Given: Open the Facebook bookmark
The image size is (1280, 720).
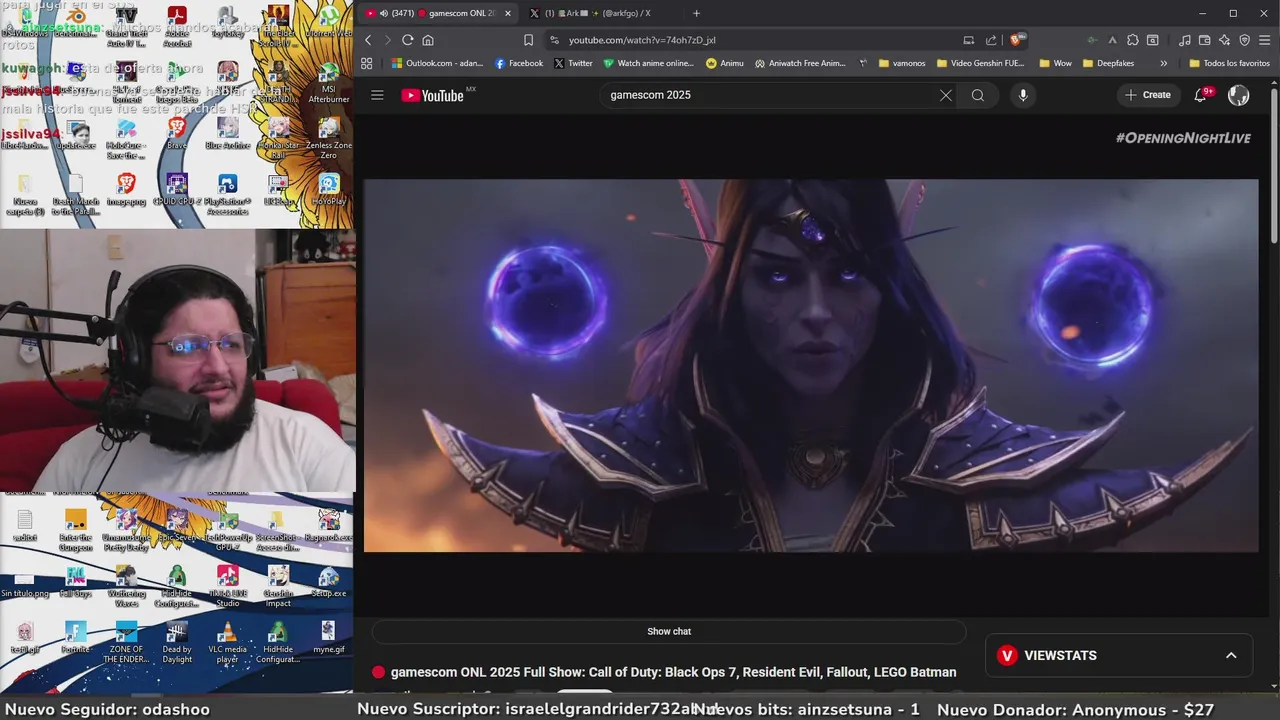Looking at the screenshot, I should (519, 63).
